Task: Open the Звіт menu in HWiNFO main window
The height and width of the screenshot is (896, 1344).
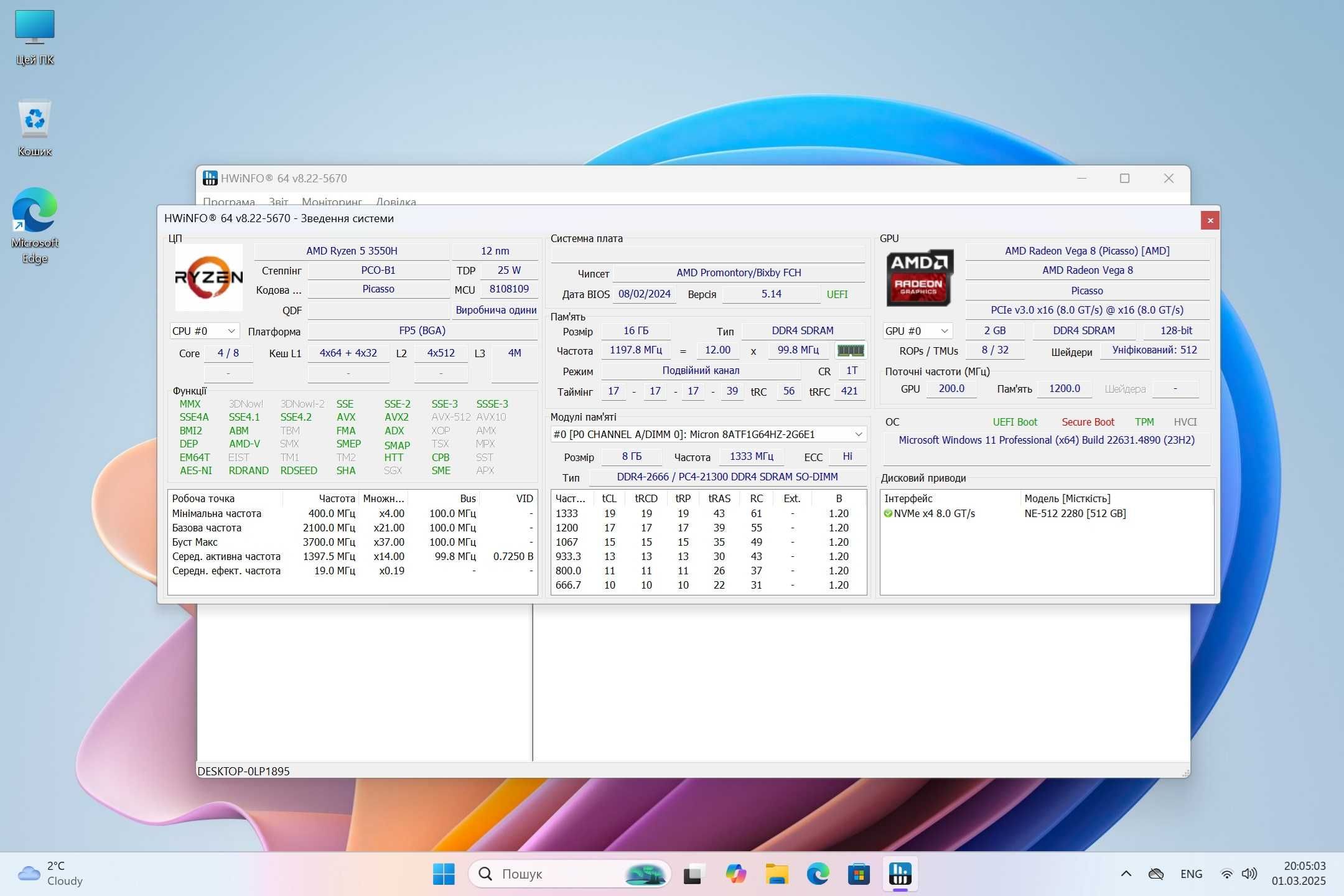Action: [x=278, y=202]
